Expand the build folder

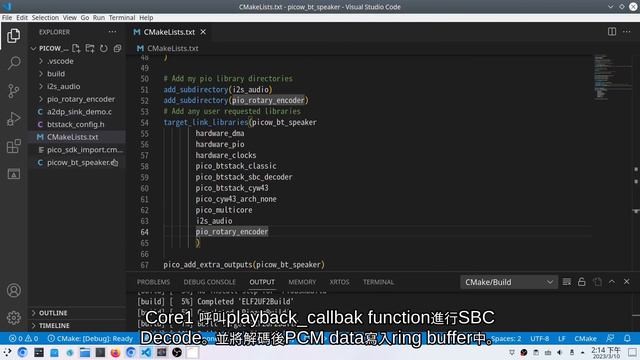[x=77, y=74]
